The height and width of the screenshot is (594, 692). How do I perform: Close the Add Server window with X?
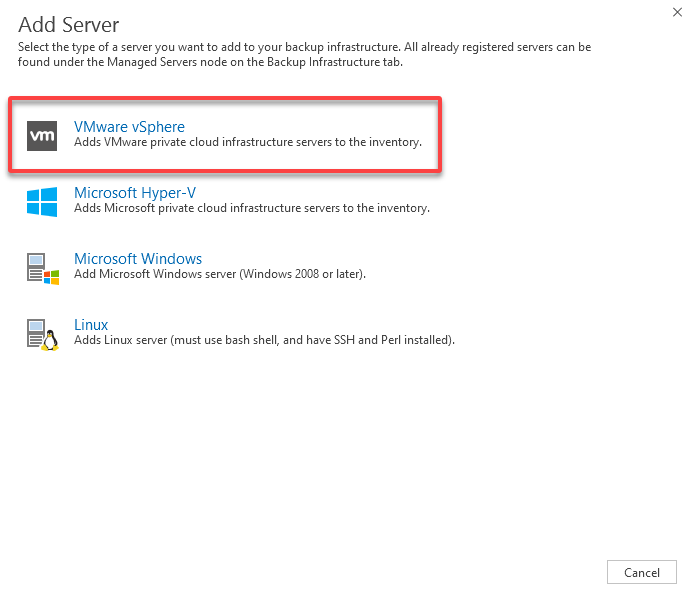coord(677,12)
